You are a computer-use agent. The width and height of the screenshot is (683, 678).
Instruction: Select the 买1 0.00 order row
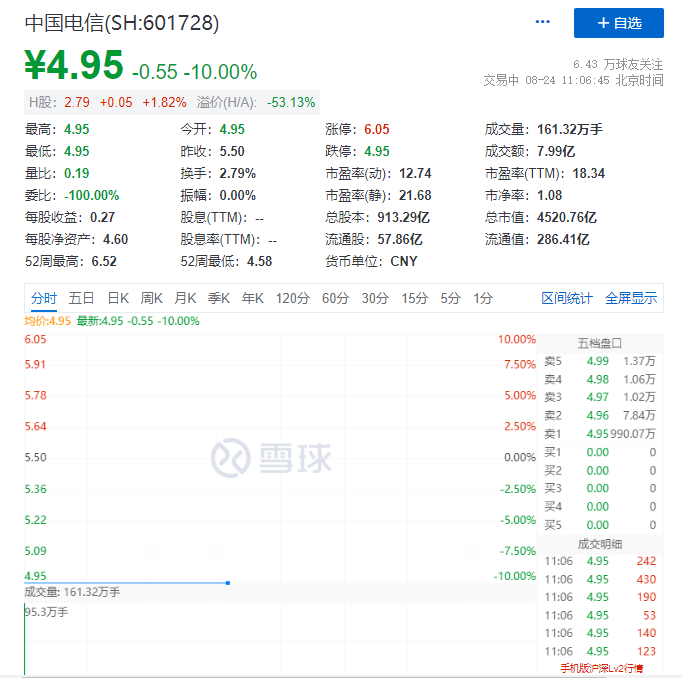[x=600, y=452]
